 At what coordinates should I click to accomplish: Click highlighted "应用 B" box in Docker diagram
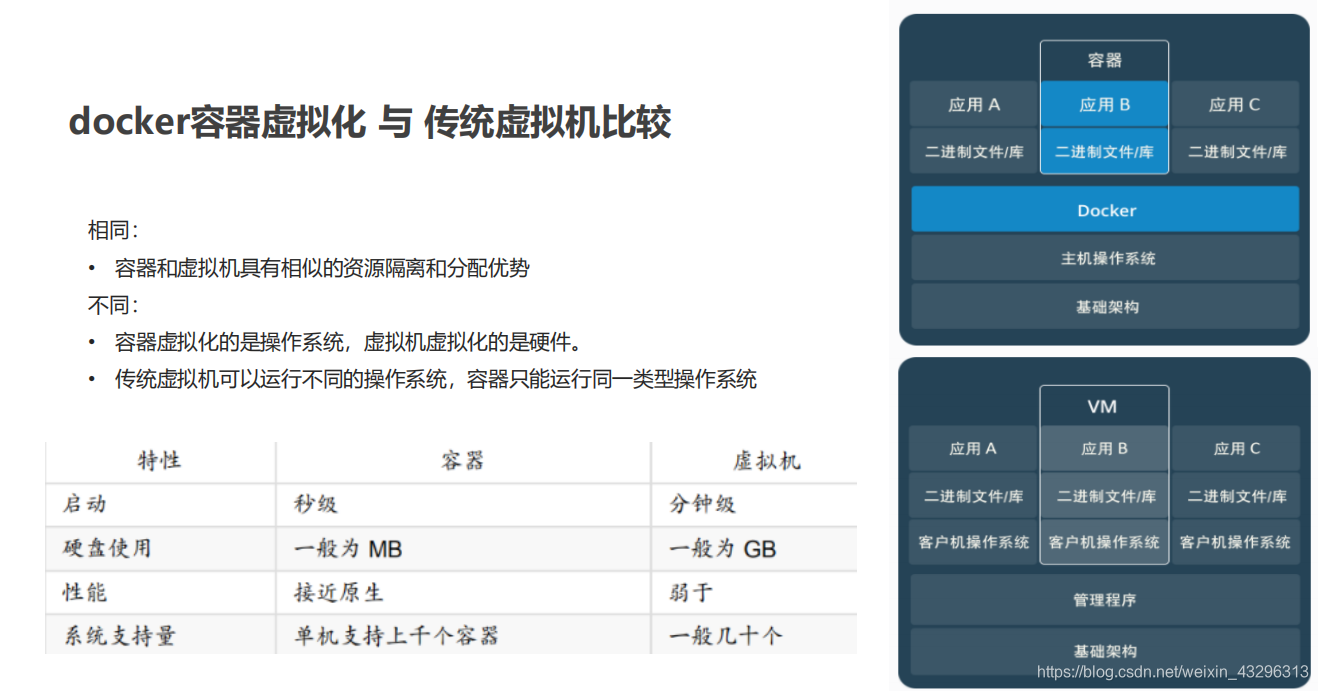click(1104, 104)
